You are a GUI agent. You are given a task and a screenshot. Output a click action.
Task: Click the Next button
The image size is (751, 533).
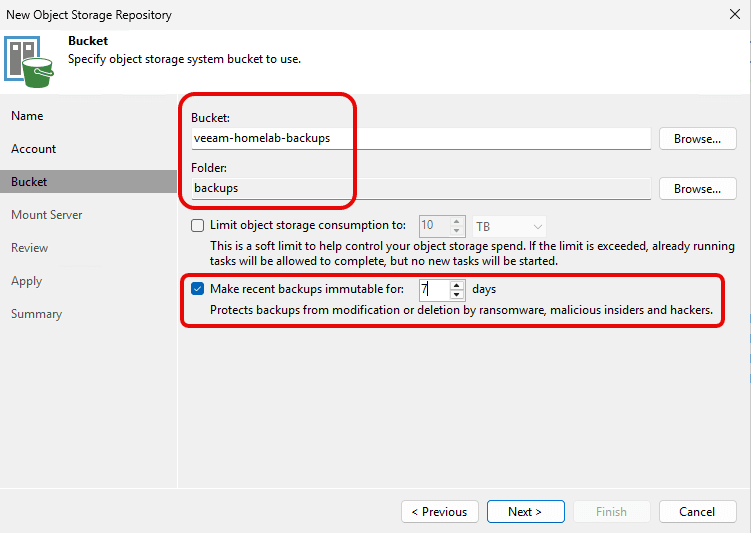tap(525, 512)
